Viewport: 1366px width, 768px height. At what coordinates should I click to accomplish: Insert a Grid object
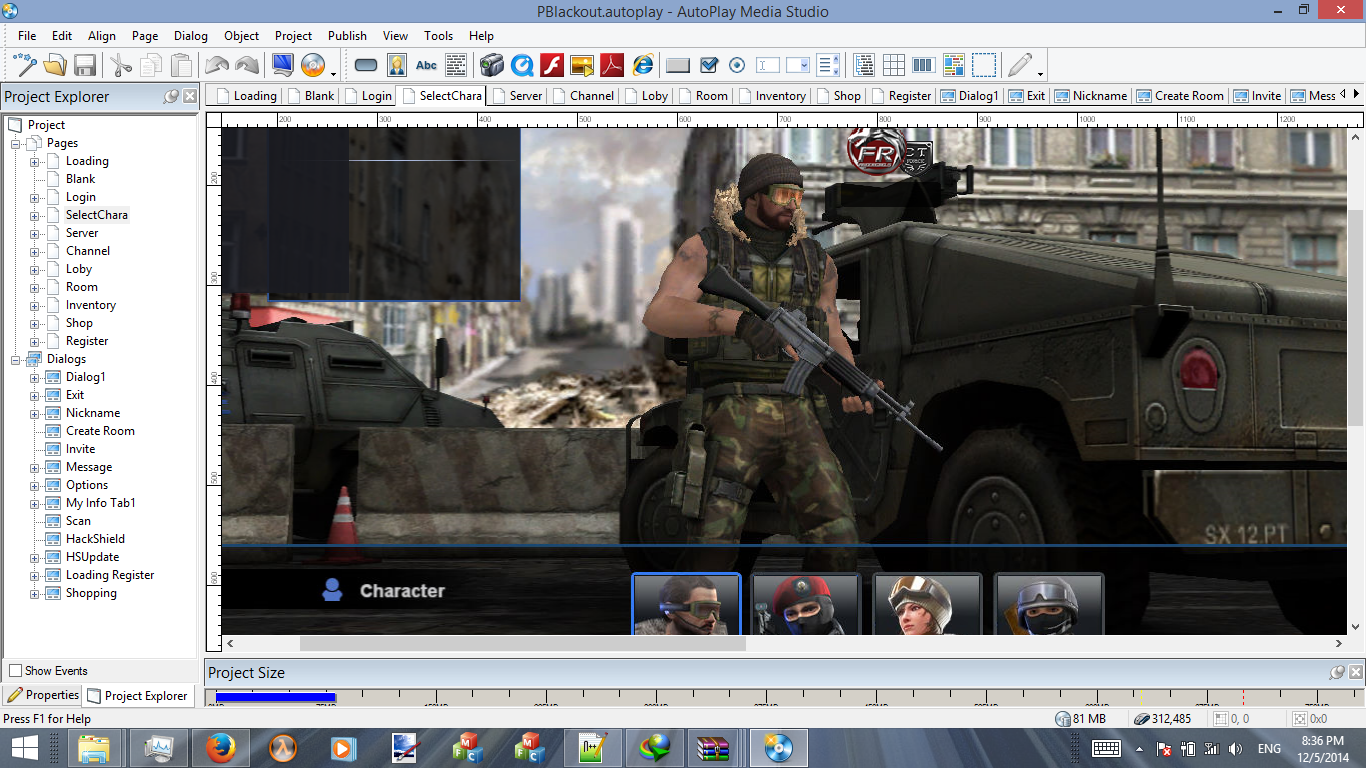(x=894, y=66)
